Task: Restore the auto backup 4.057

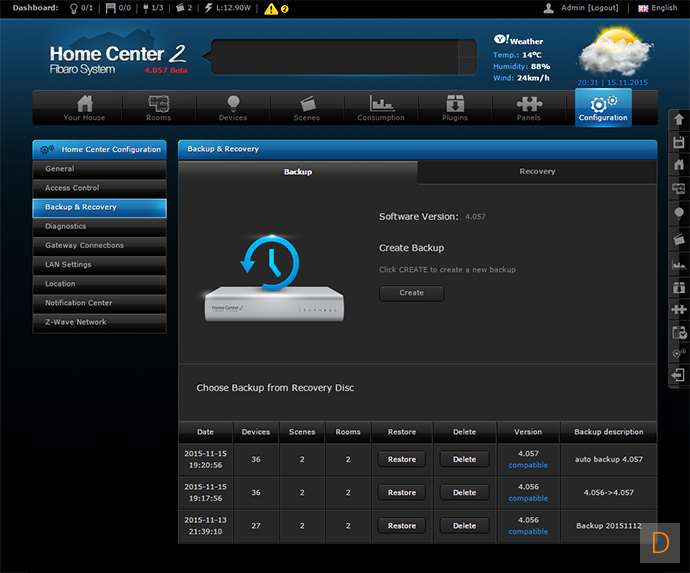Action: click(x=402, y=459)
